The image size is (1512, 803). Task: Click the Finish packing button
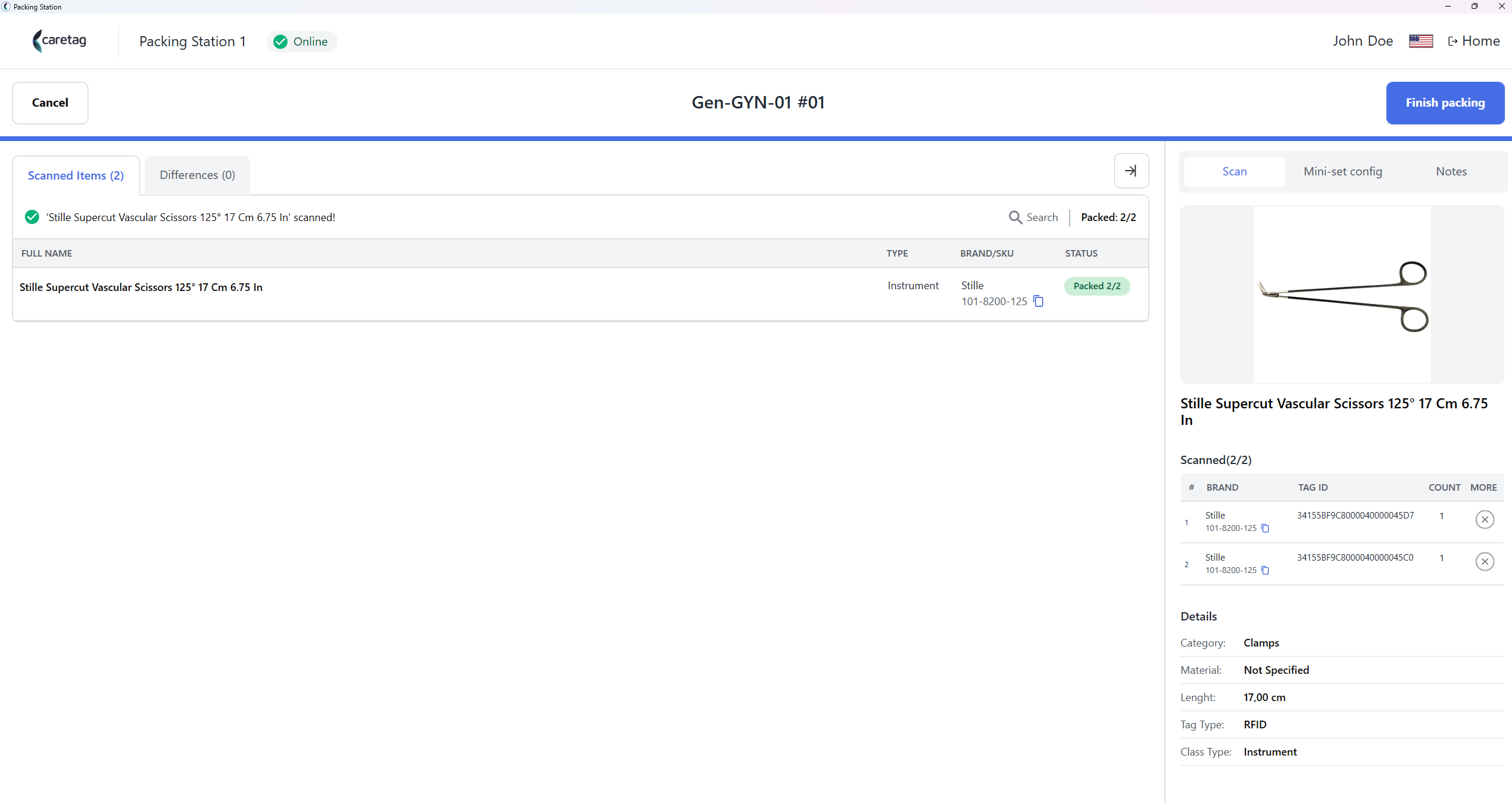(1445, 103)
